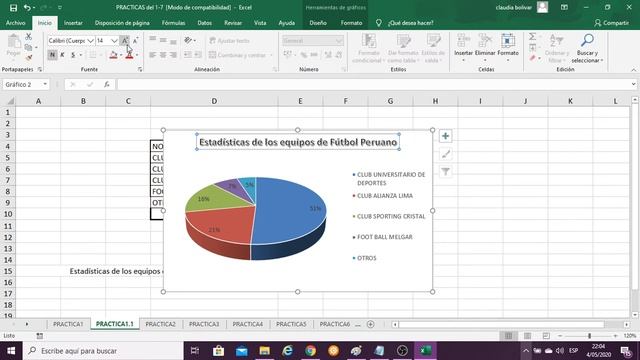Click the Chart Styles brush button

click(445, 154)
